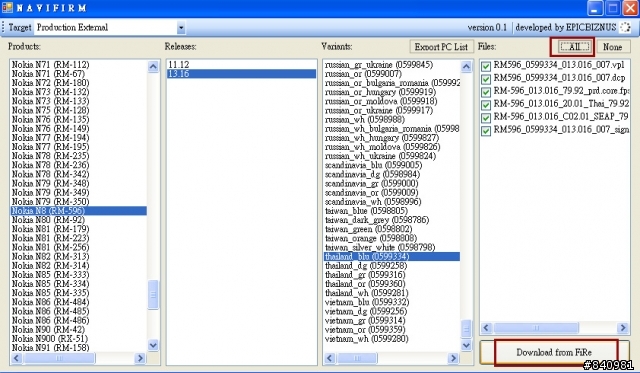Screen dimensions: 640x373
Task: Click the All files button
Action: [574, 47]
